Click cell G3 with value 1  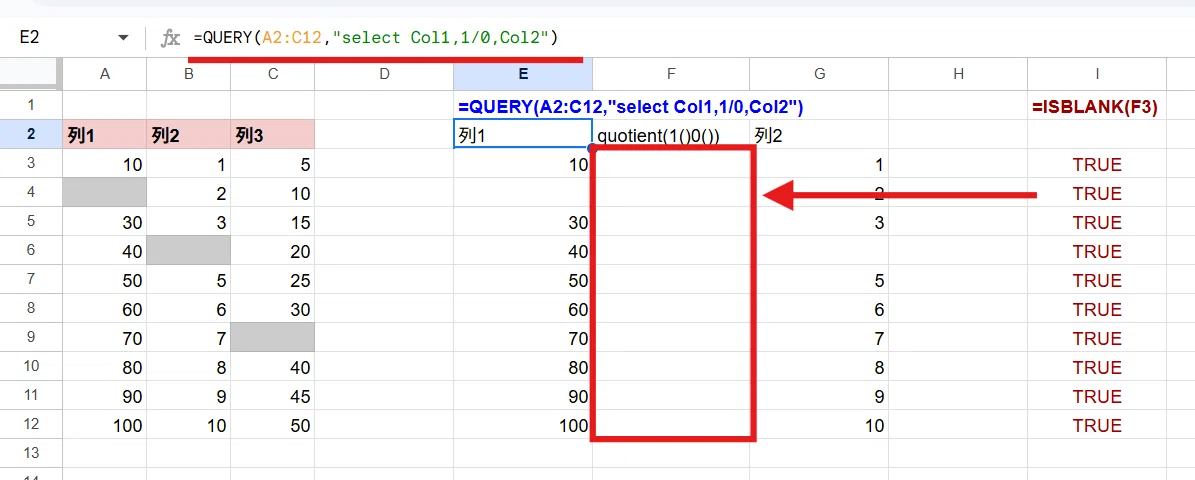pyautogui.click(x=819, y=164)
